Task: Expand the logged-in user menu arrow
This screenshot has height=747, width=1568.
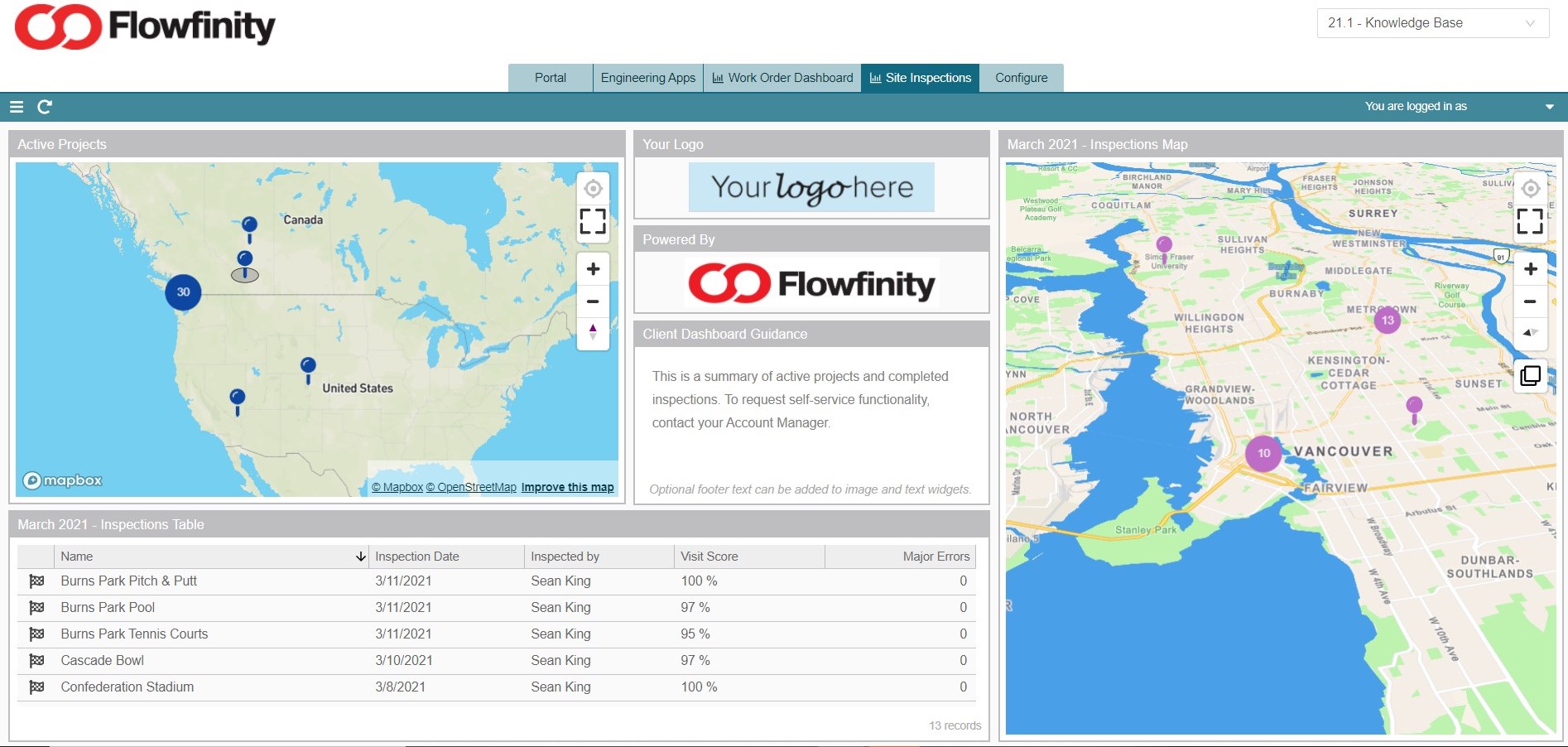Action: tap(1549, 107)
